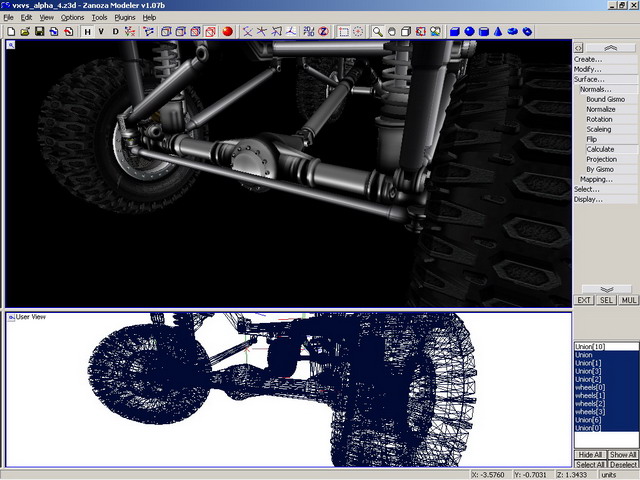640x480 pixels.
Task: Open the Options menu
Action: 72,17
